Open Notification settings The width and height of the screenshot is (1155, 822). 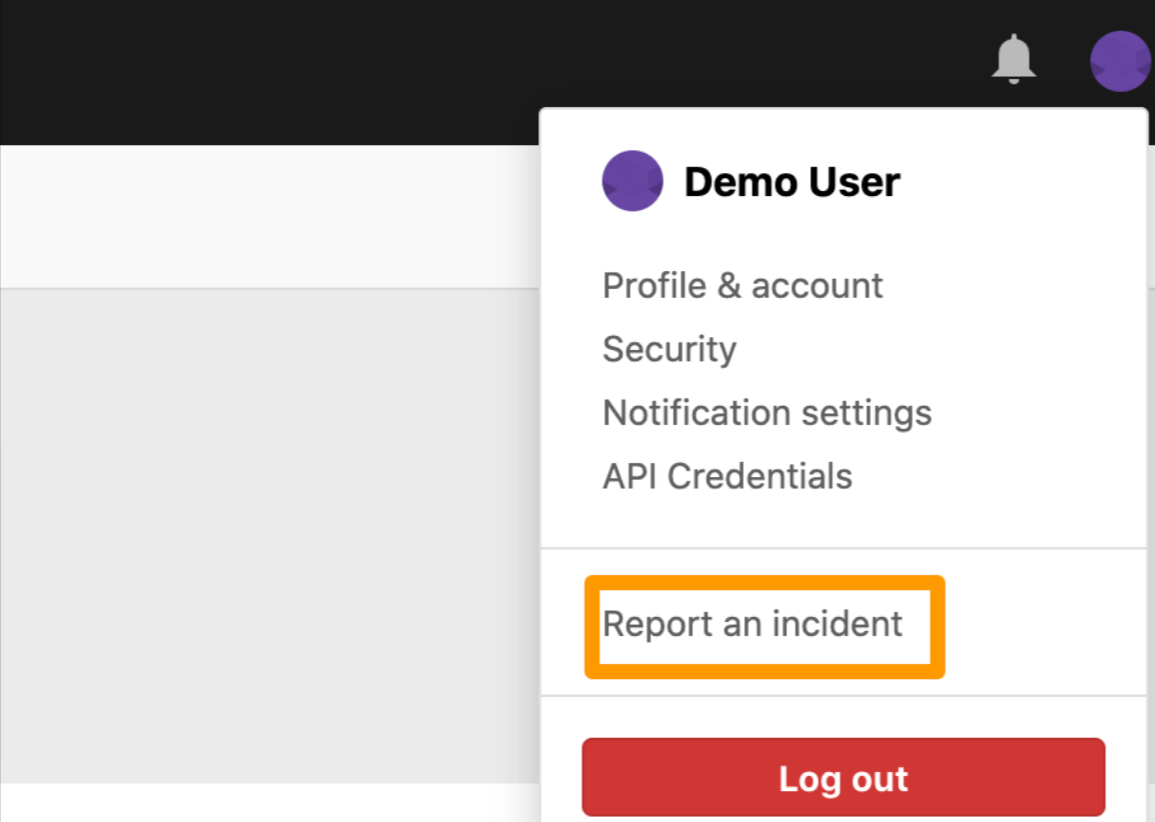pos(767,412)
